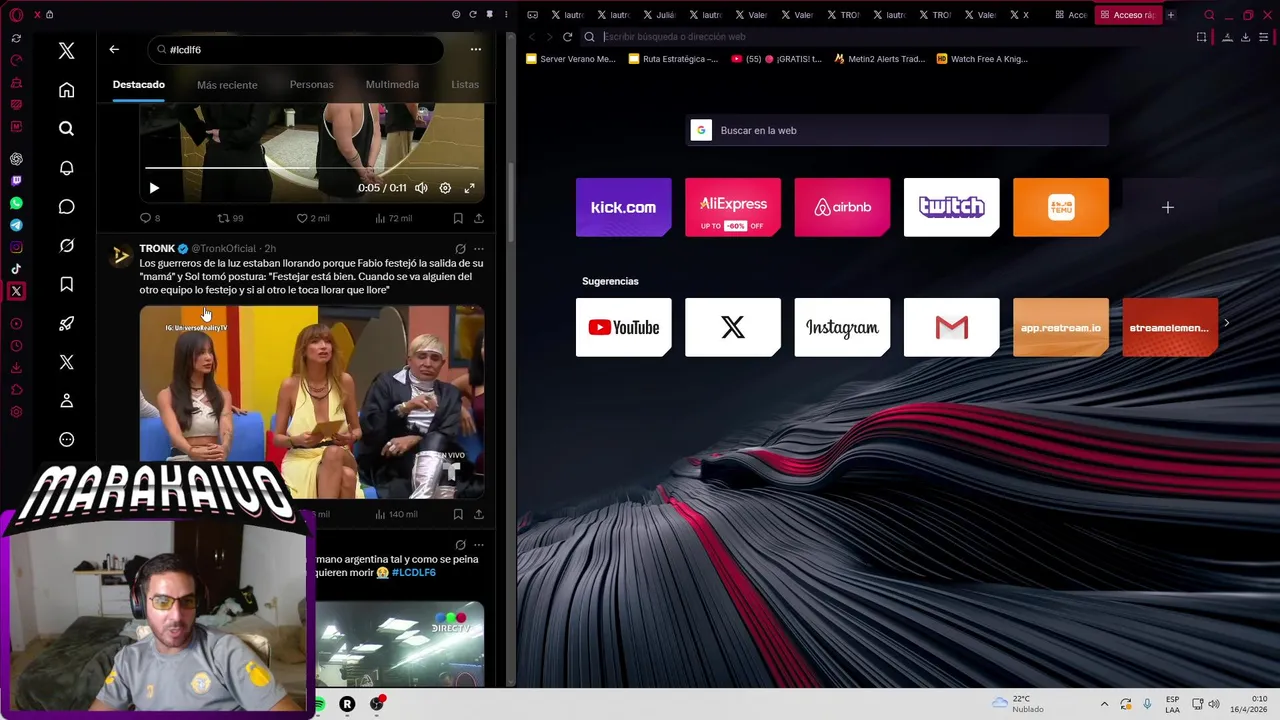Open more options on third tweet

tap(479, 545)
